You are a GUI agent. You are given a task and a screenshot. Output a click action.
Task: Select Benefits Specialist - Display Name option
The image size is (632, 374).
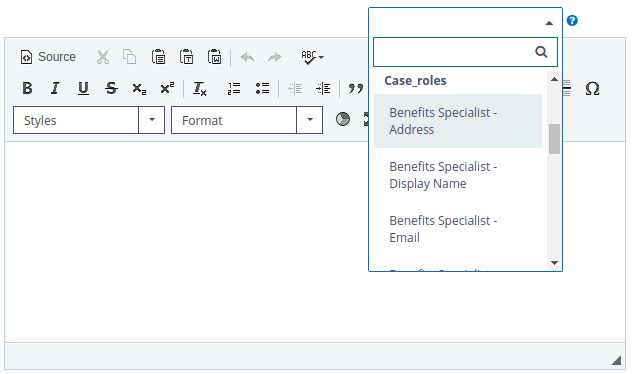coord(458,175)
